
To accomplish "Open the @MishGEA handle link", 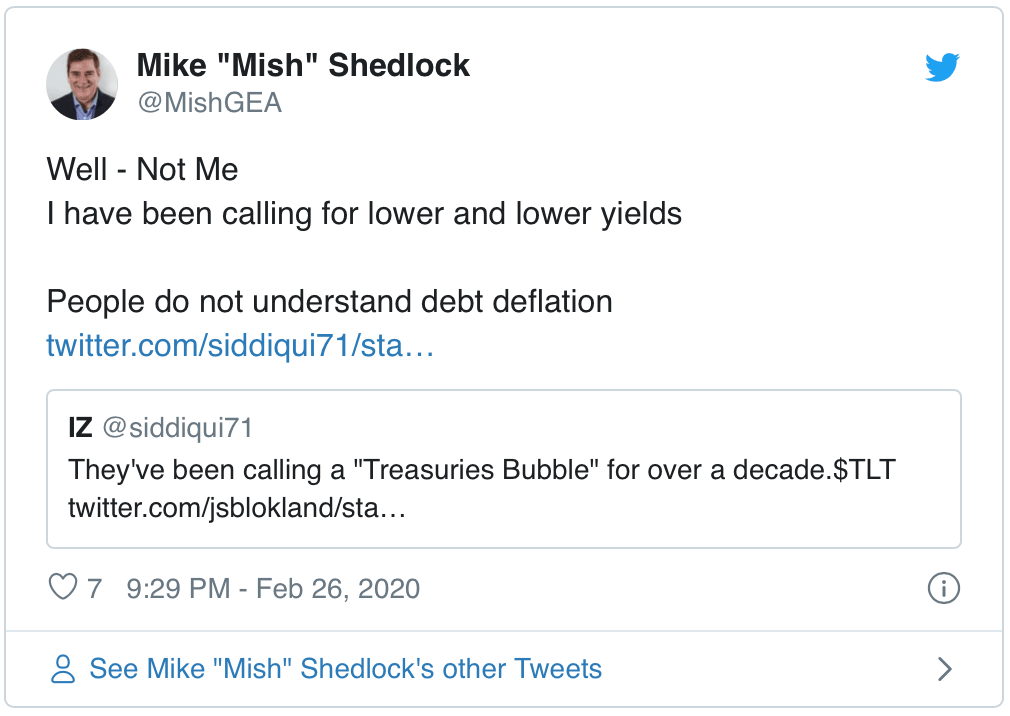I will 209,103.
